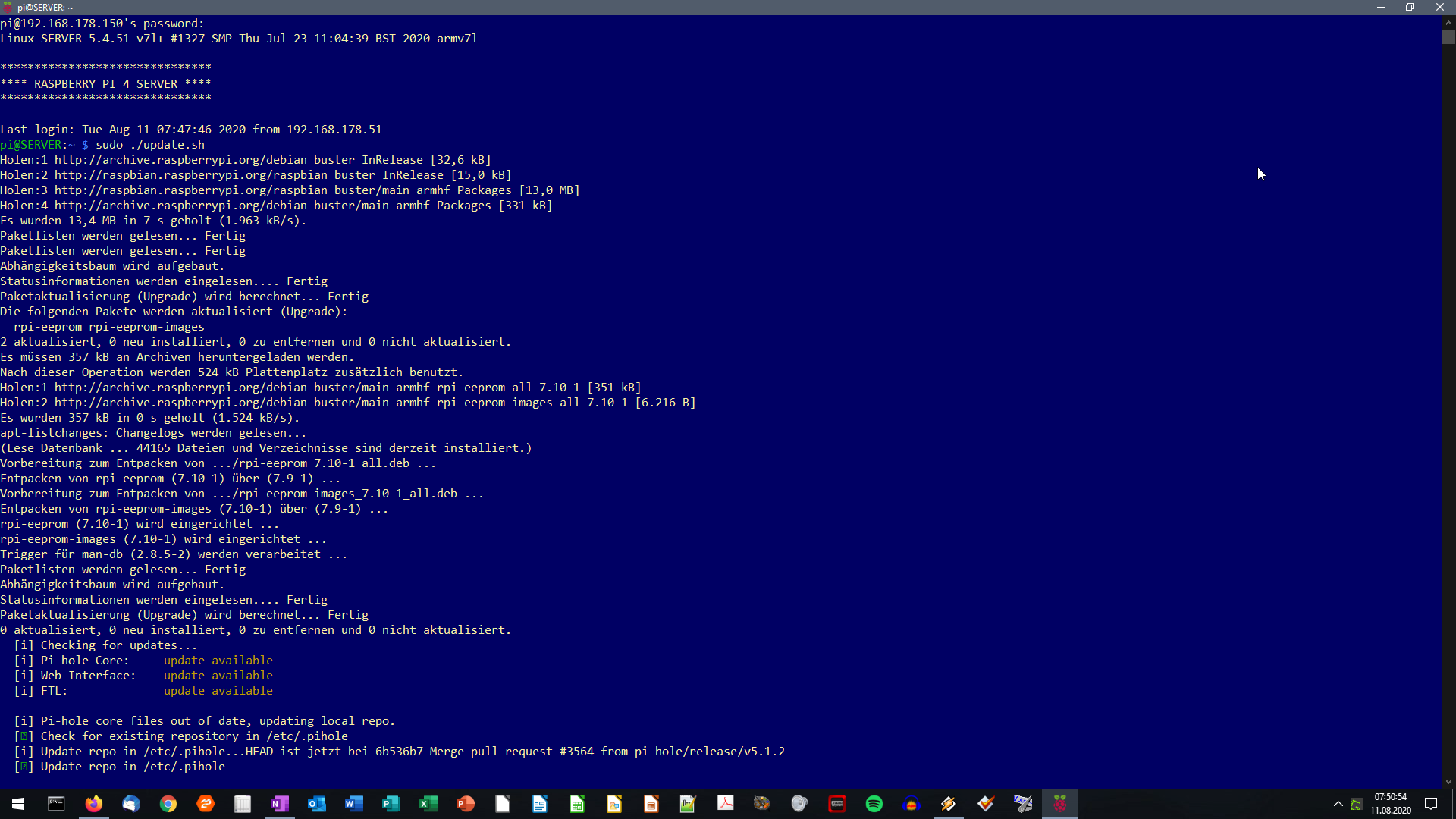Click 'Trigger für man-db' line
The image size is (1456, 819).
point(174,554)
